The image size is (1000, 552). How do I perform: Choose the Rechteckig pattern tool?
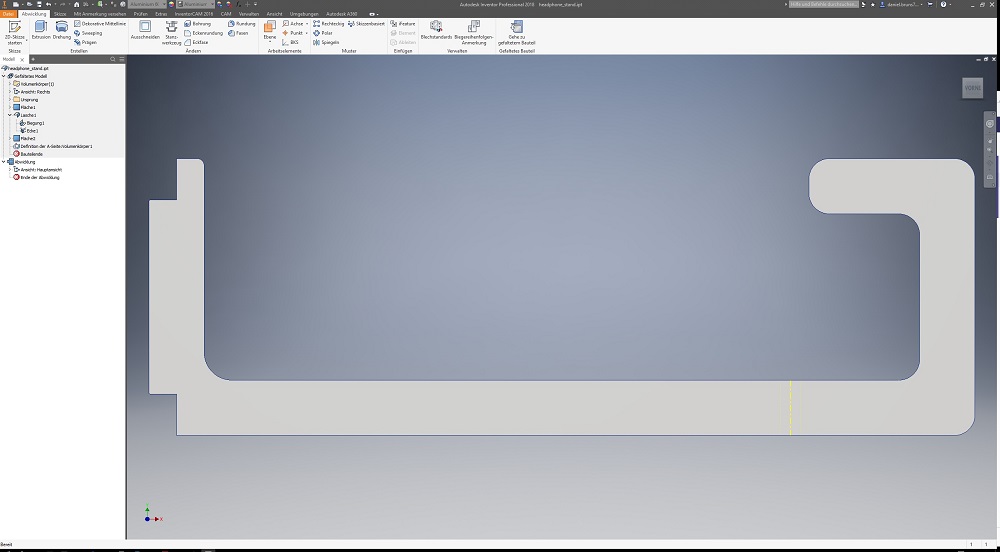328,24
